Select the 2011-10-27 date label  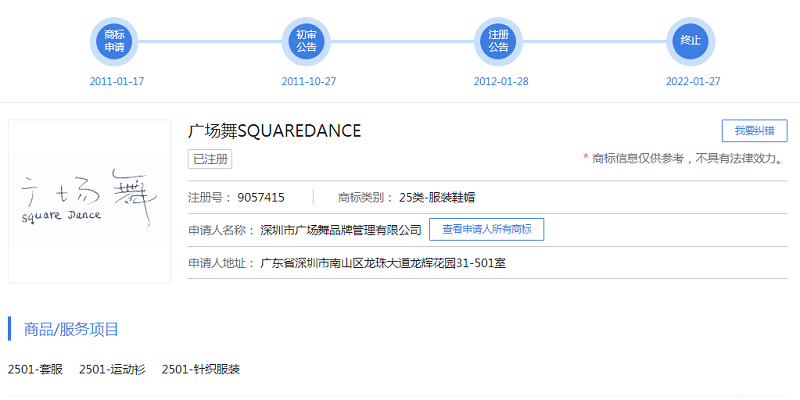pos(308,81)
